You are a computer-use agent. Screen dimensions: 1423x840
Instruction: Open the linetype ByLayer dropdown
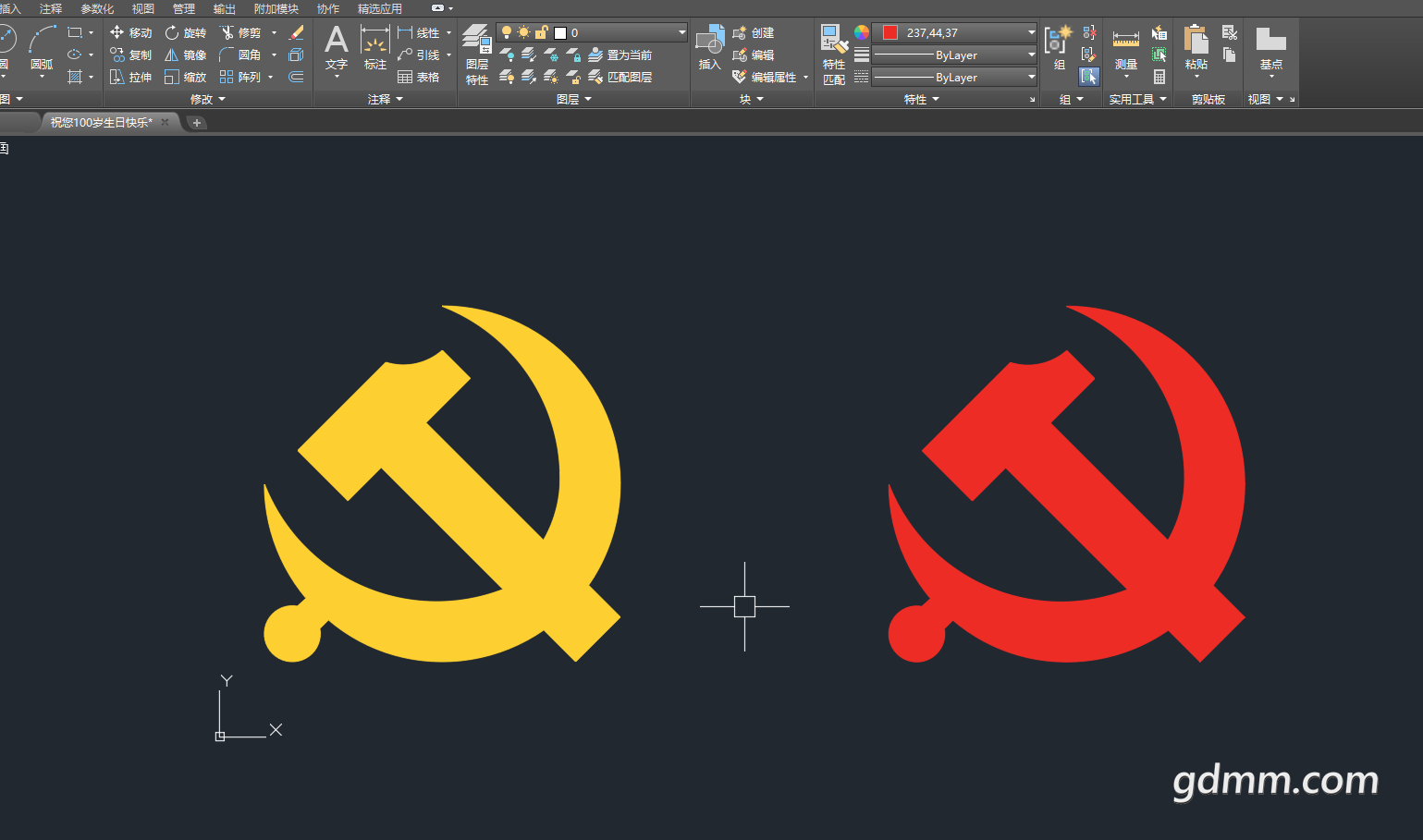[955, 77]
